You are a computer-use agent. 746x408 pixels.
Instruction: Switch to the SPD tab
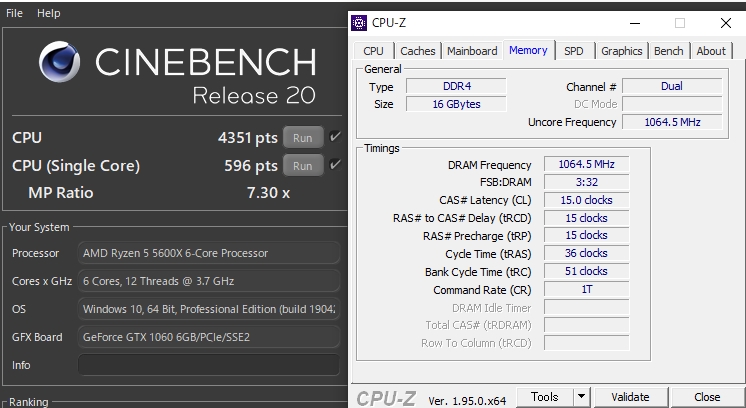coord(574,51)
